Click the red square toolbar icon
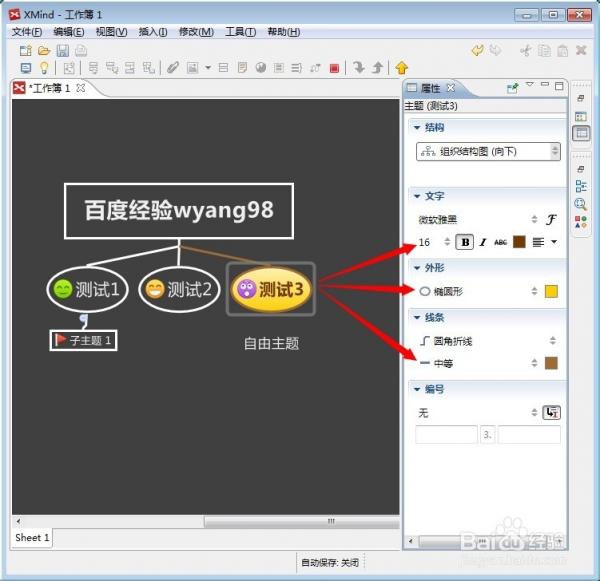 coord(334,69)
